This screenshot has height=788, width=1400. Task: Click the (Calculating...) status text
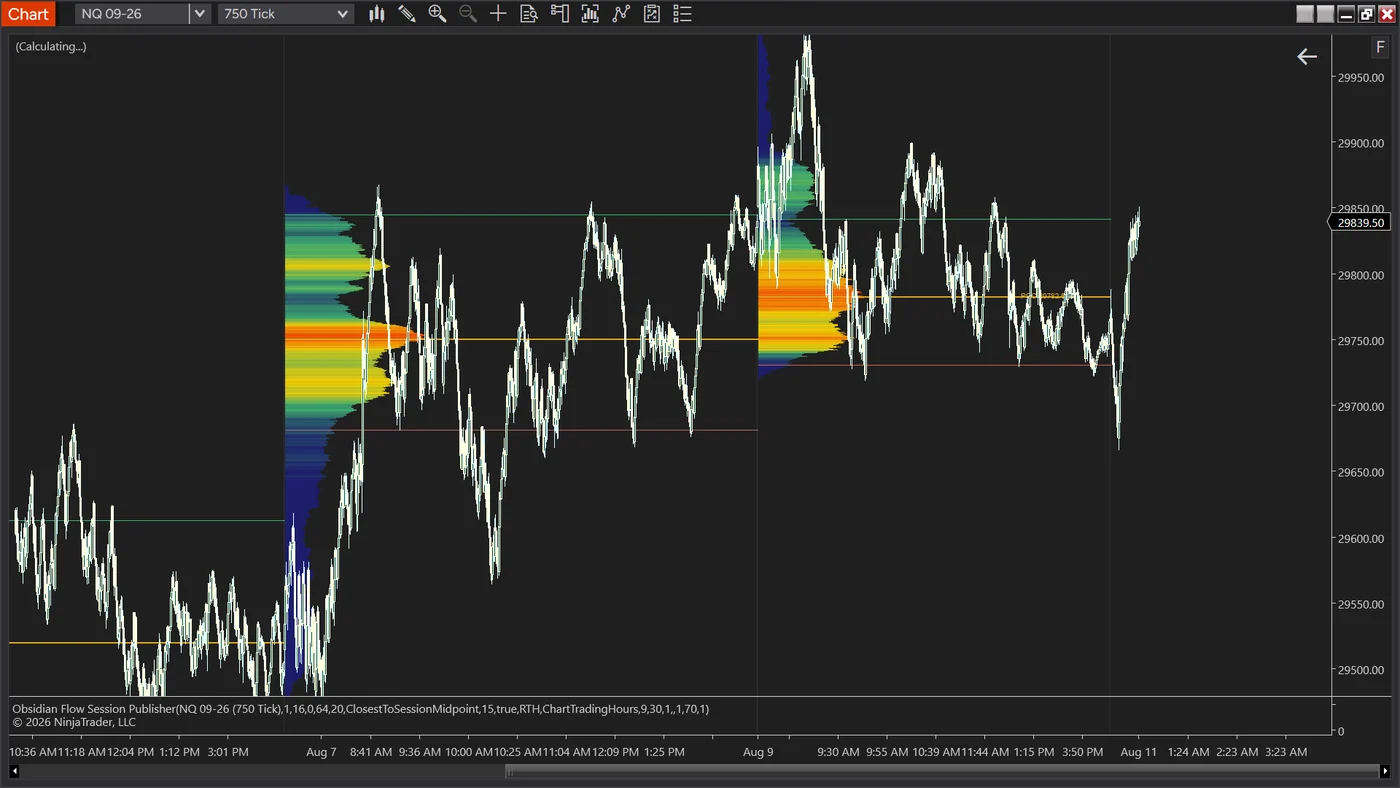pos(51,46)
